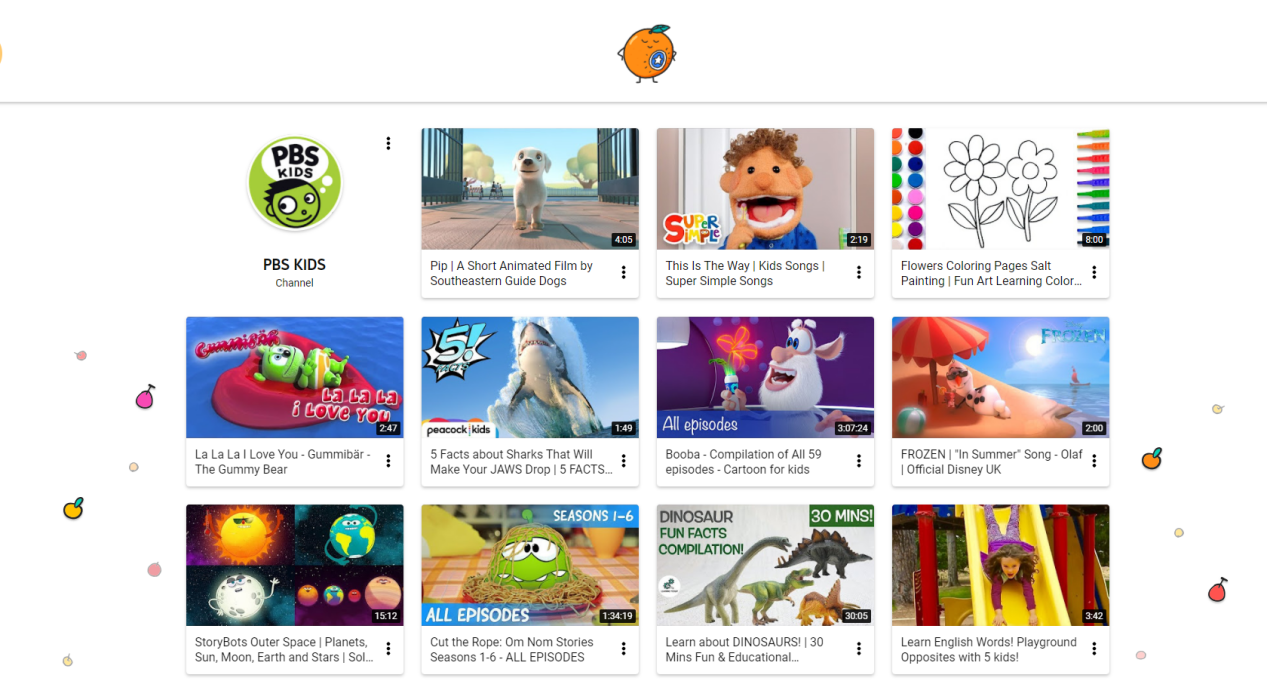Play the Dinosaur Fun Facts Compilation thumbnail
Image resolution: width=1267 pixels, height=681 pixels.
click(x=765, y=565)
